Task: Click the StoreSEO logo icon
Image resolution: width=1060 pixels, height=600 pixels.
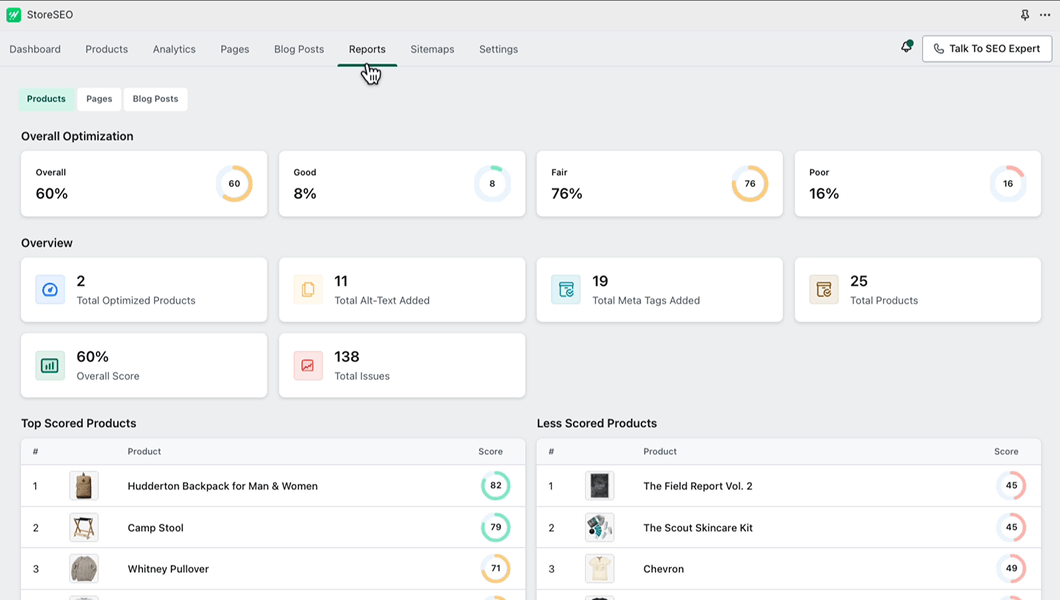Action: click(x=13, y=15)
